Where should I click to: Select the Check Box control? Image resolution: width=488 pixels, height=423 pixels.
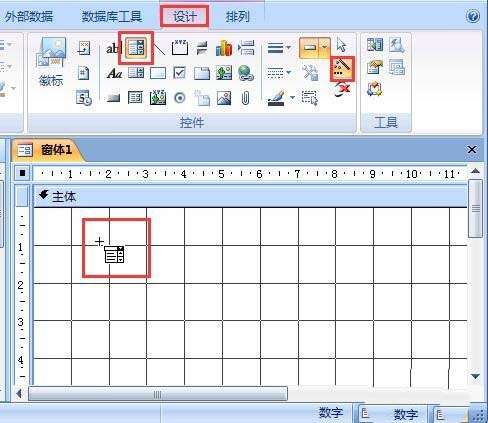coord(180,73)
